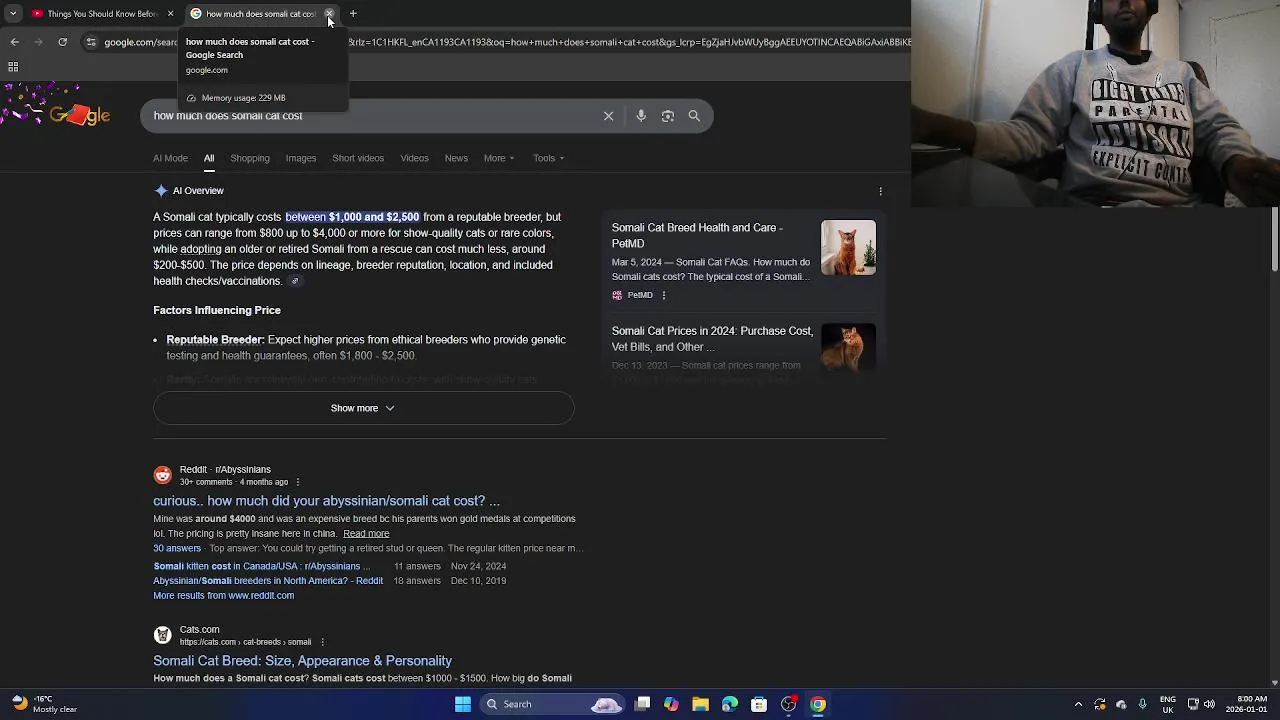Click the Cats.com favicon icon

162,635
